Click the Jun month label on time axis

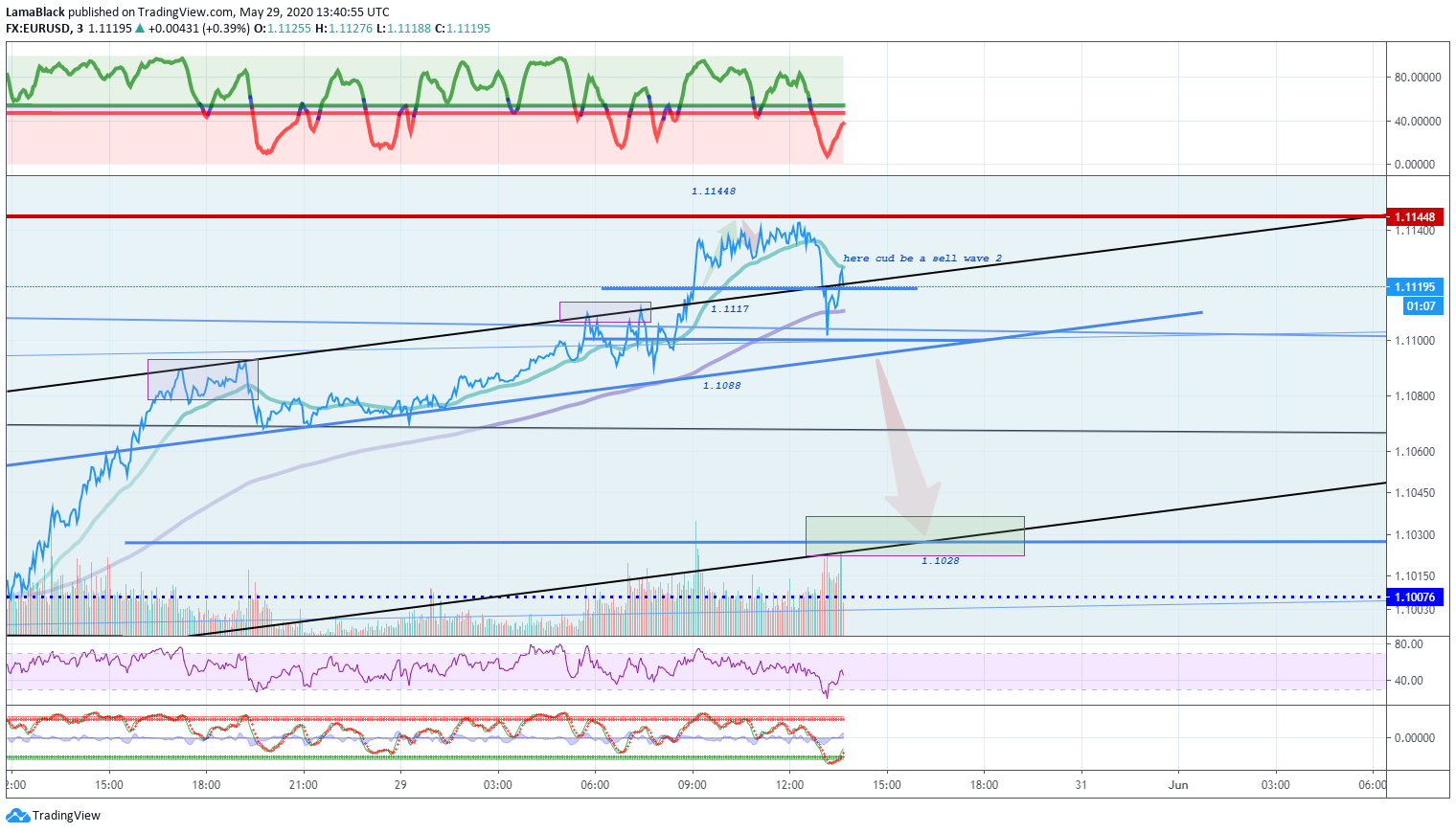coord(1178,785)
